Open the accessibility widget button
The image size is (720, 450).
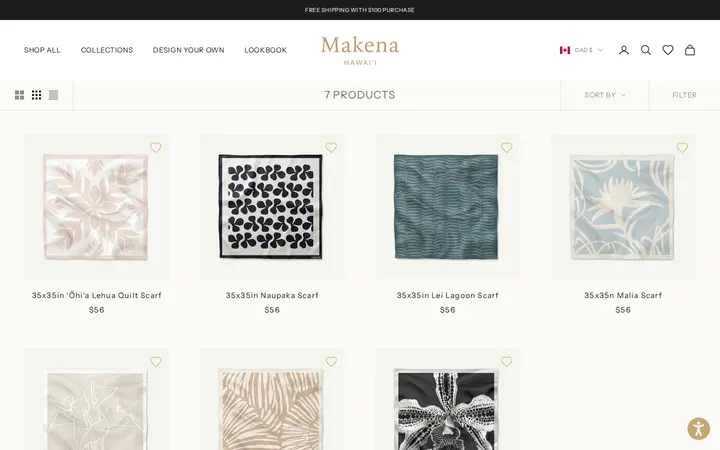point(698,429)
